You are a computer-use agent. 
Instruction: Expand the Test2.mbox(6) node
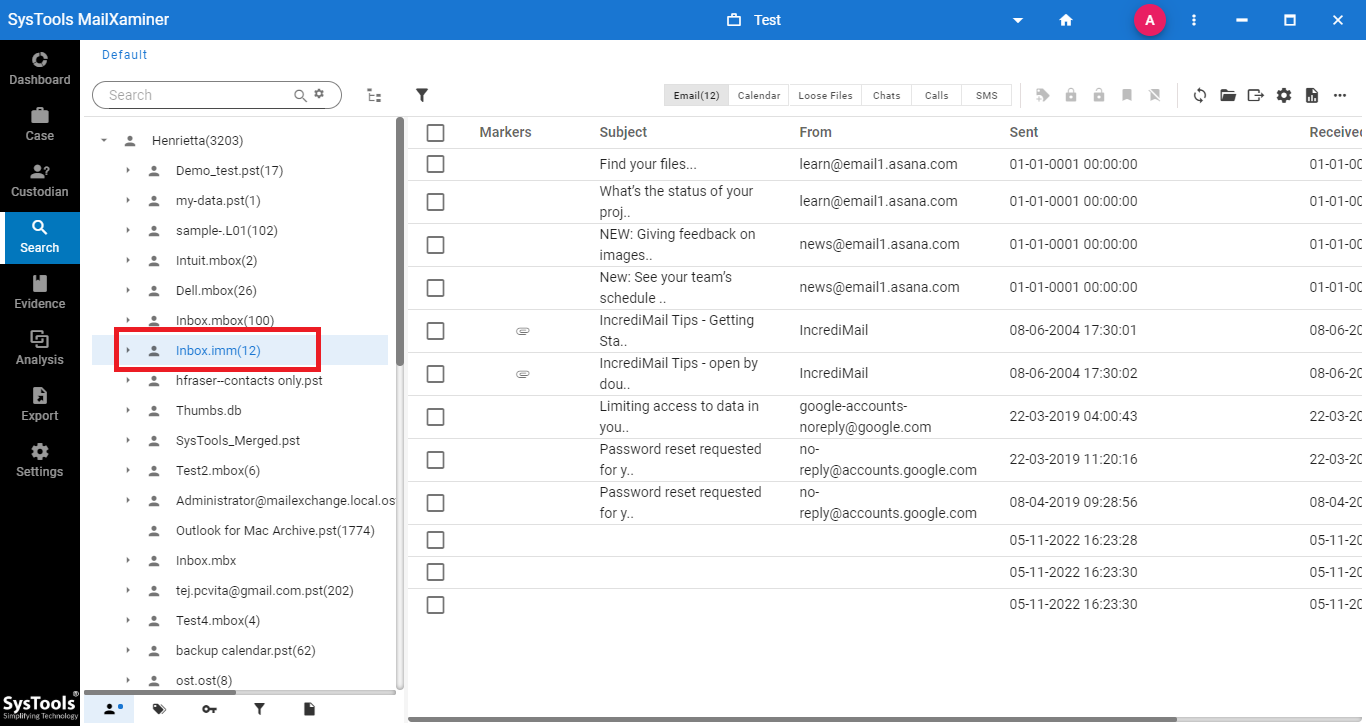pos(128,471)
